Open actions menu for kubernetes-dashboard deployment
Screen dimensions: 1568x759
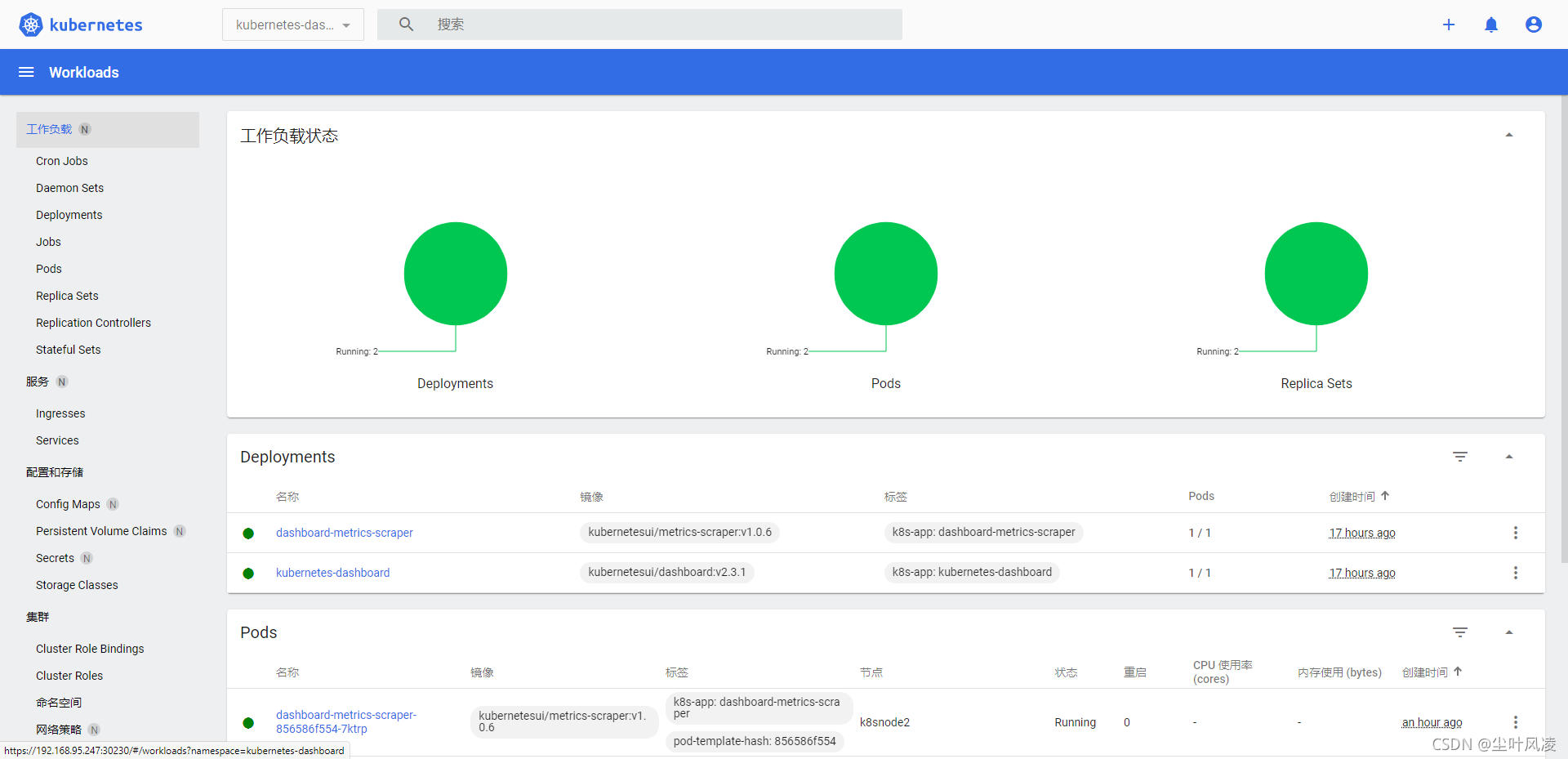tap(1516, 573)
